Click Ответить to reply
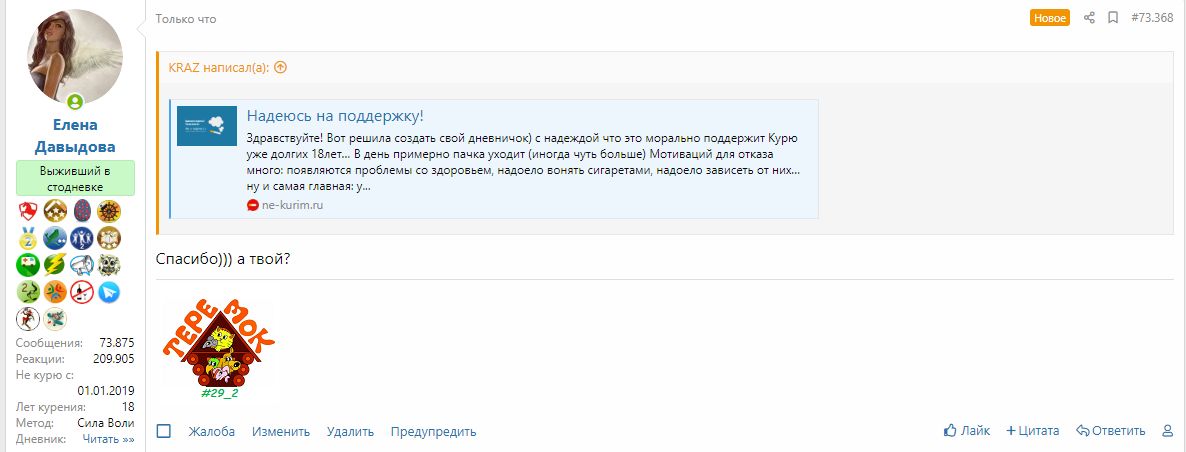 (x=1110, y=431)
